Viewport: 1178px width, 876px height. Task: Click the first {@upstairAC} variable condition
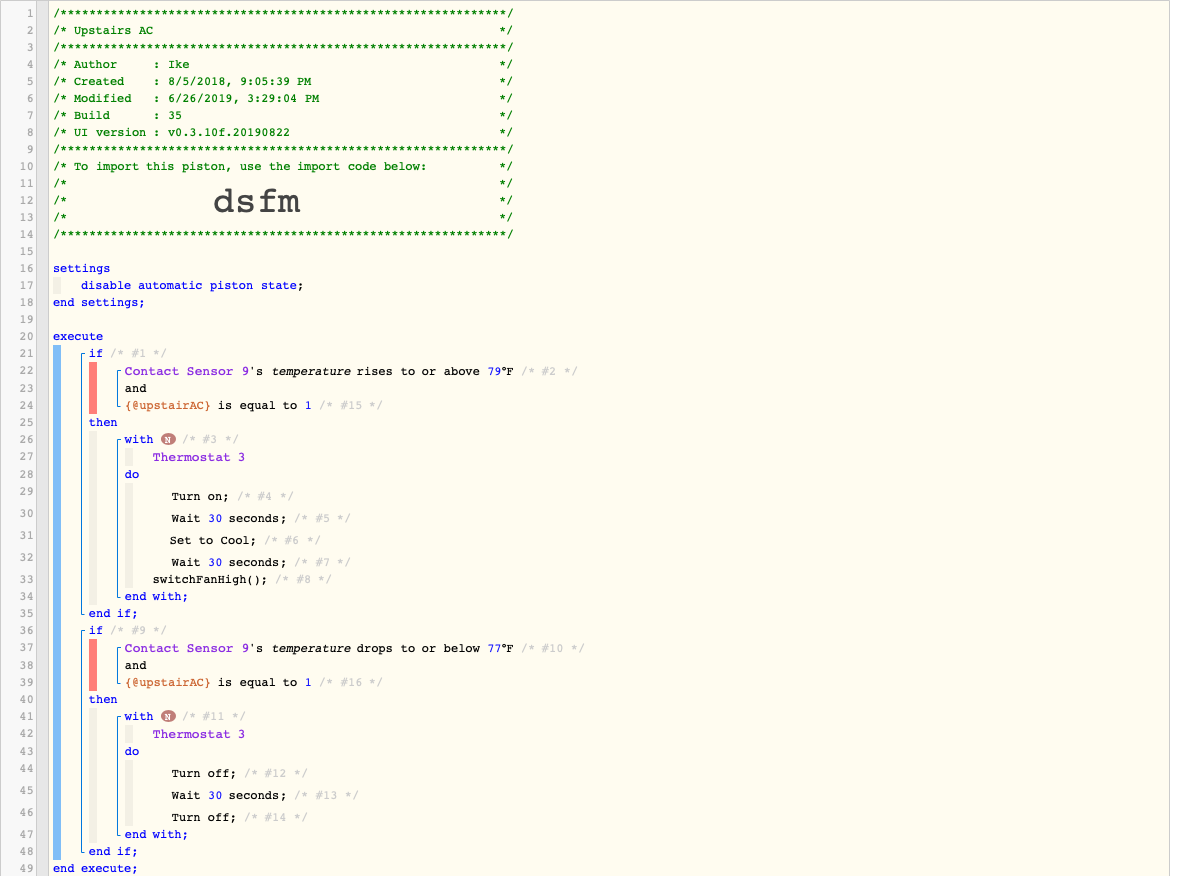point(218,406)
